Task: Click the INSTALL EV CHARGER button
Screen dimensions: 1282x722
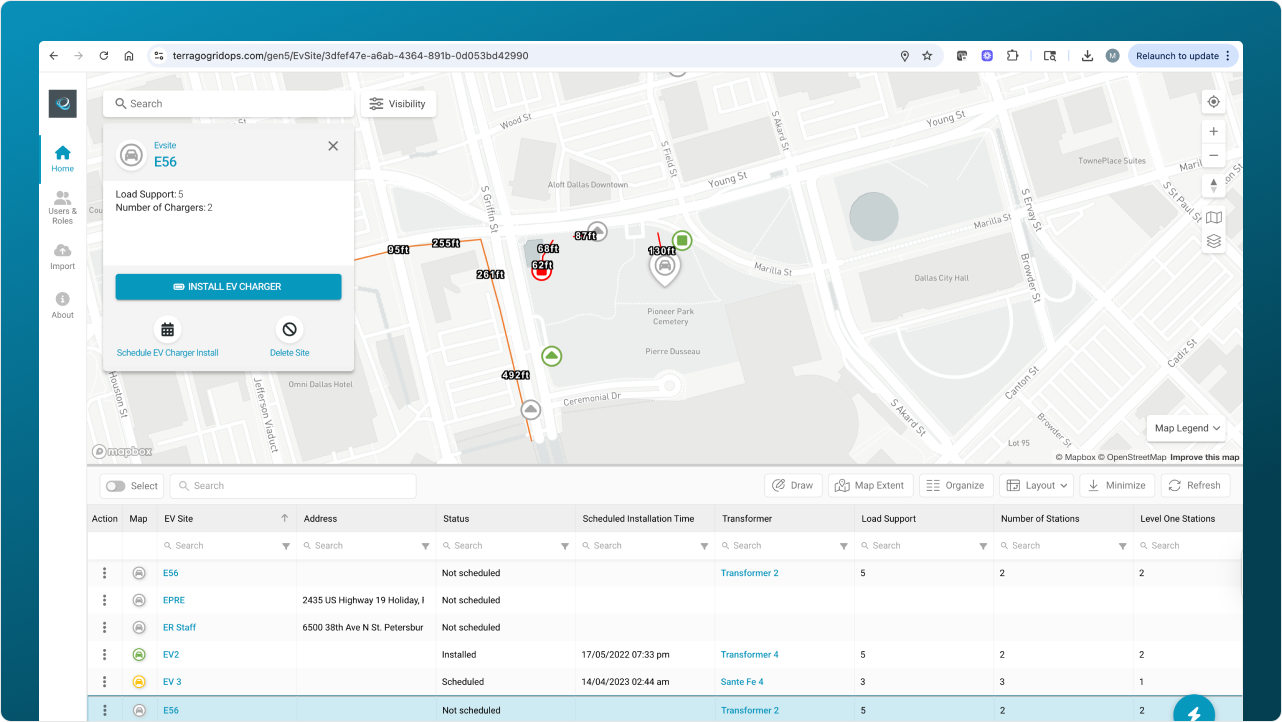Action: (228, 287)
